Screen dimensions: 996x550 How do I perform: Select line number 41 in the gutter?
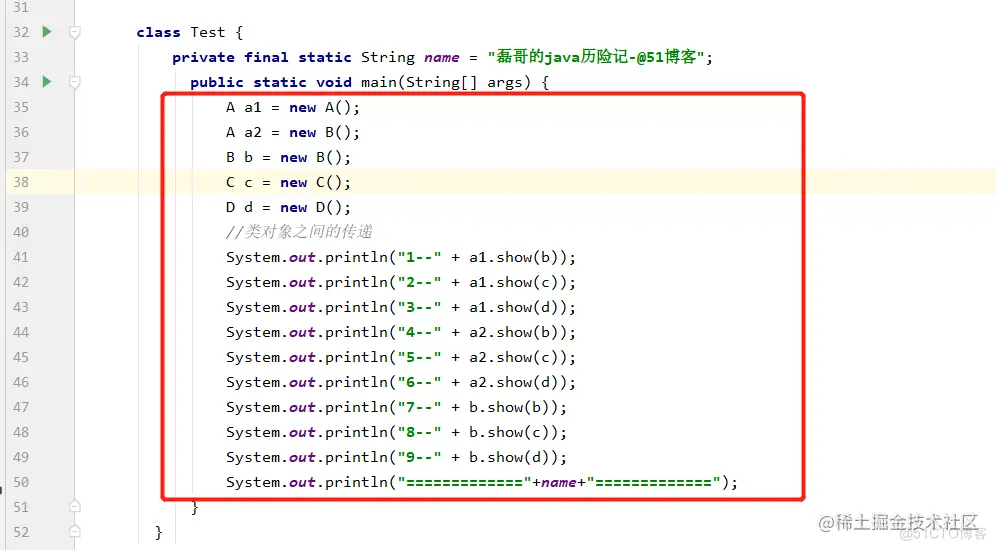(x=21, y=257)
